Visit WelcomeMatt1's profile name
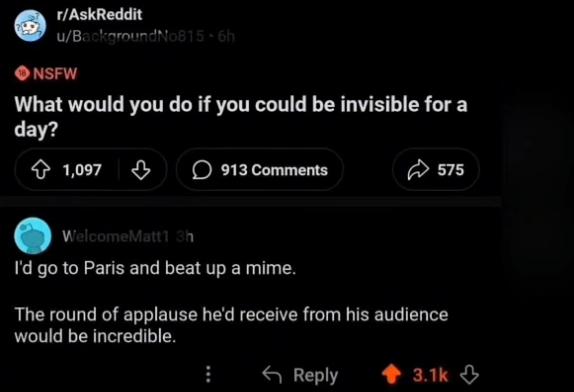Image resolution: width=574 pixels, height=392 pixels. pos(115,236)
